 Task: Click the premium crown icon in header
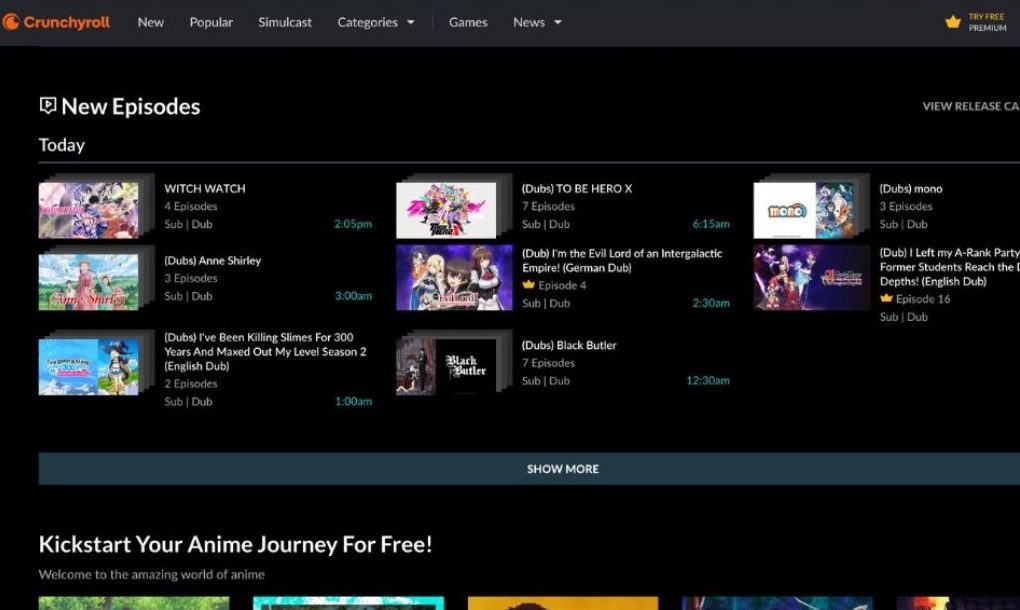[953, 22]
